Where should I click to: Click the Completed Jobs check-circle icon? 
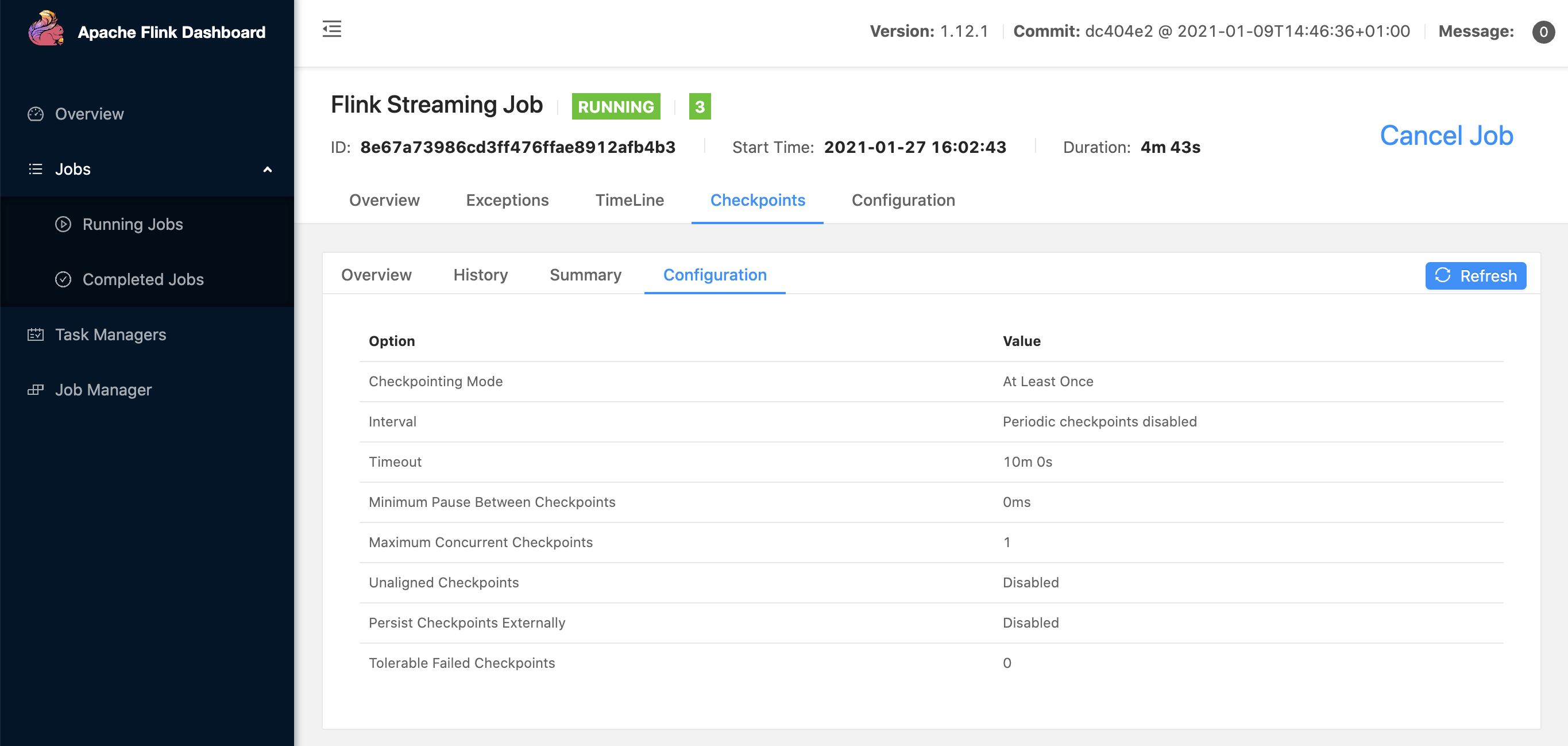point(63,279)
